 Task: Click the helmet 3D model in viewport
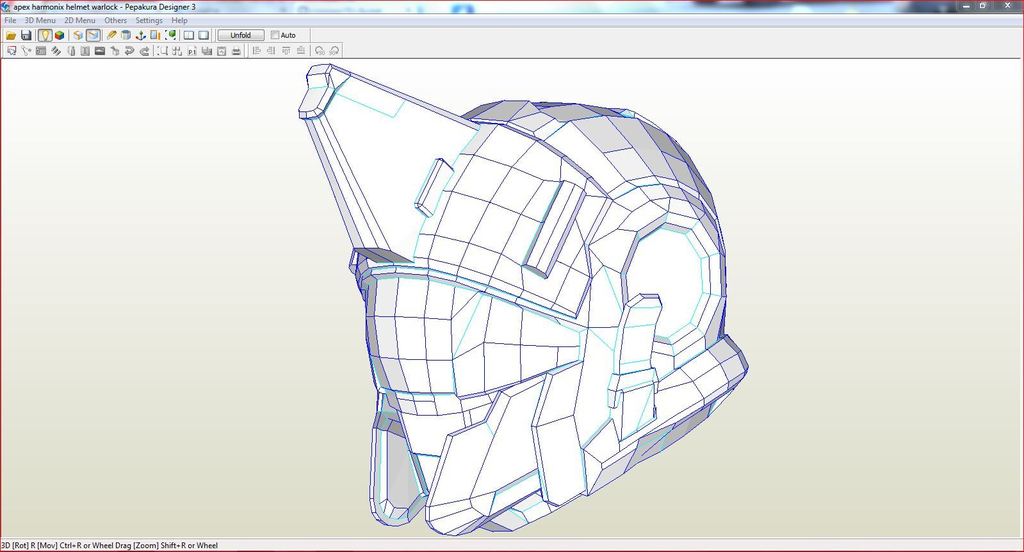pos(520,300)
